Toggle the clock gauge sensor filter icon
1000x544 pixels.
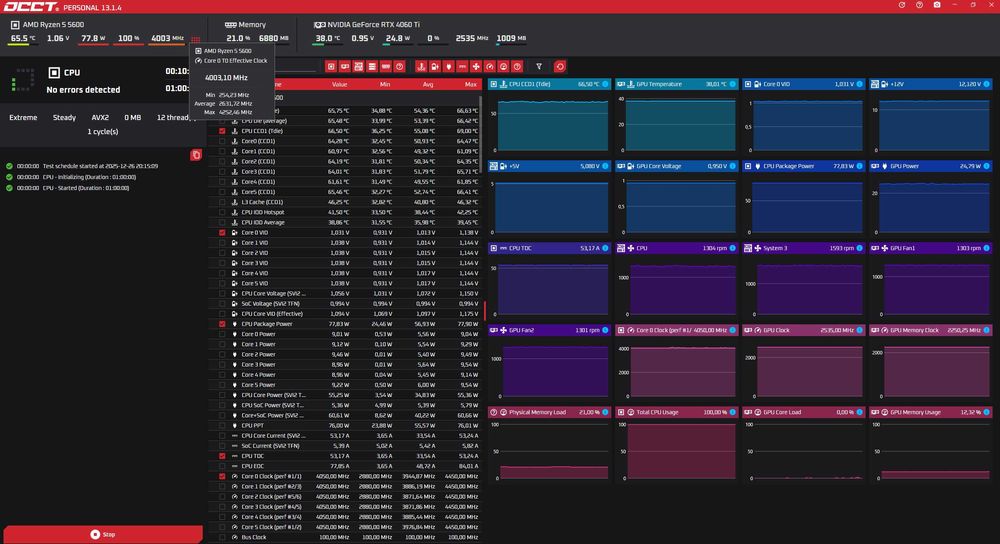[x=490, y=66]
